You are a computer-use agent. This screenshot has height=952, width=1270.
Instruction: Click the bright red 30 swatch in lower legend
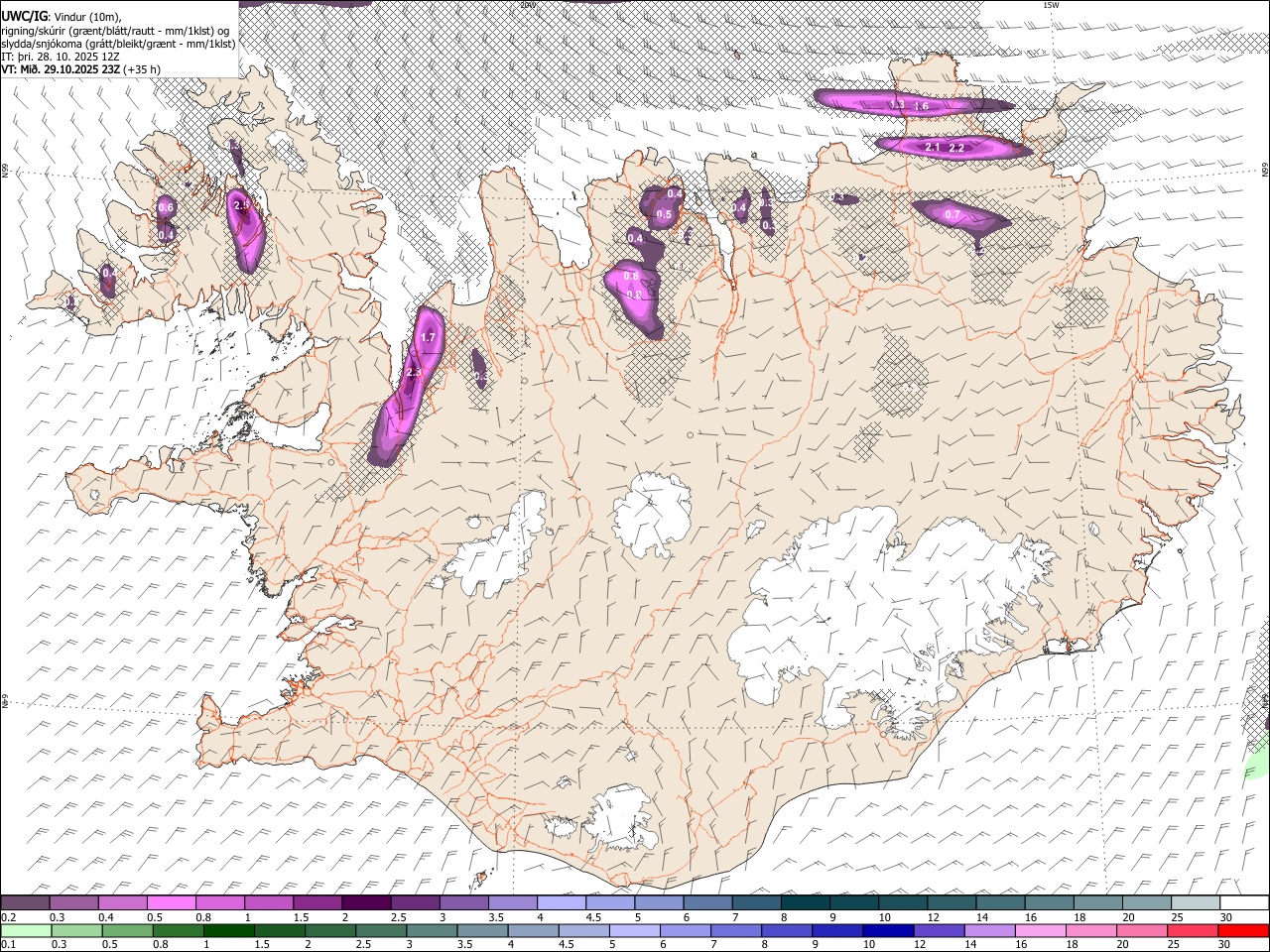point(1244,930)
